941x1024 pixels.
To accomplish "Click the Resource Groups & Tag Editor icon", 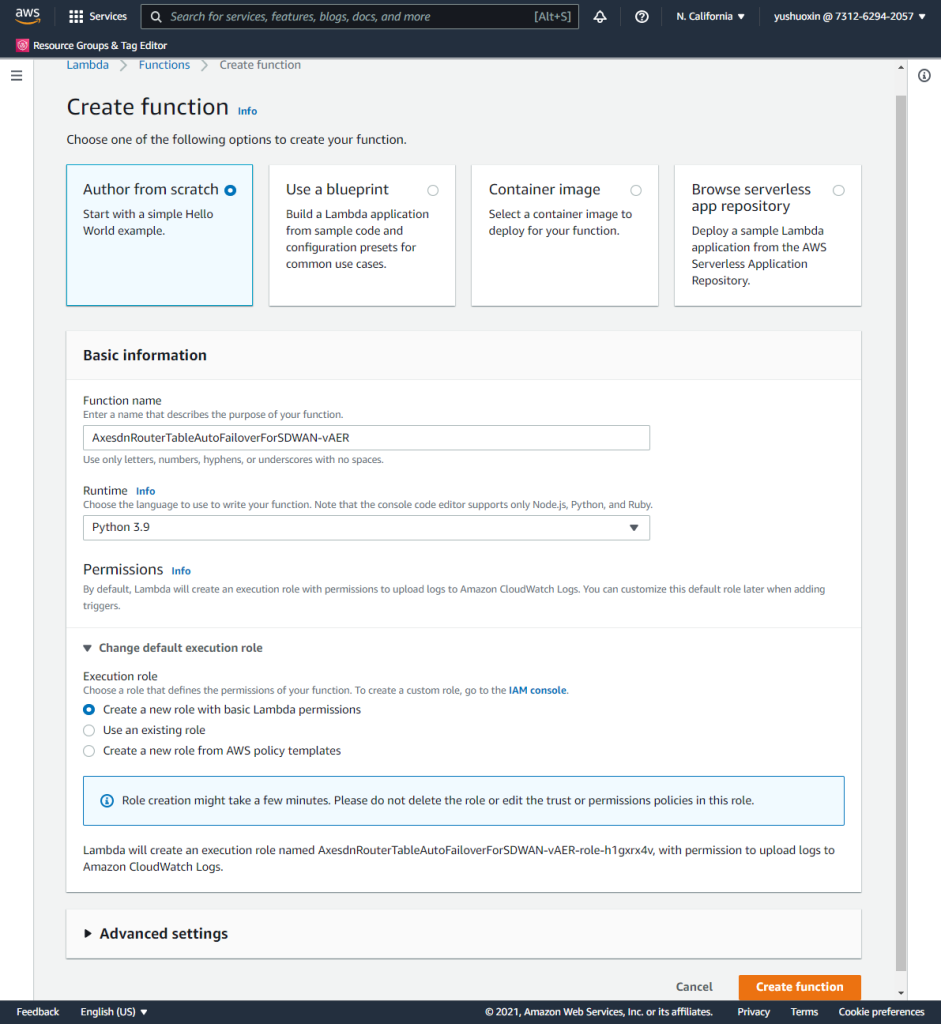I will pyautogui.click(x=23, y=45).
